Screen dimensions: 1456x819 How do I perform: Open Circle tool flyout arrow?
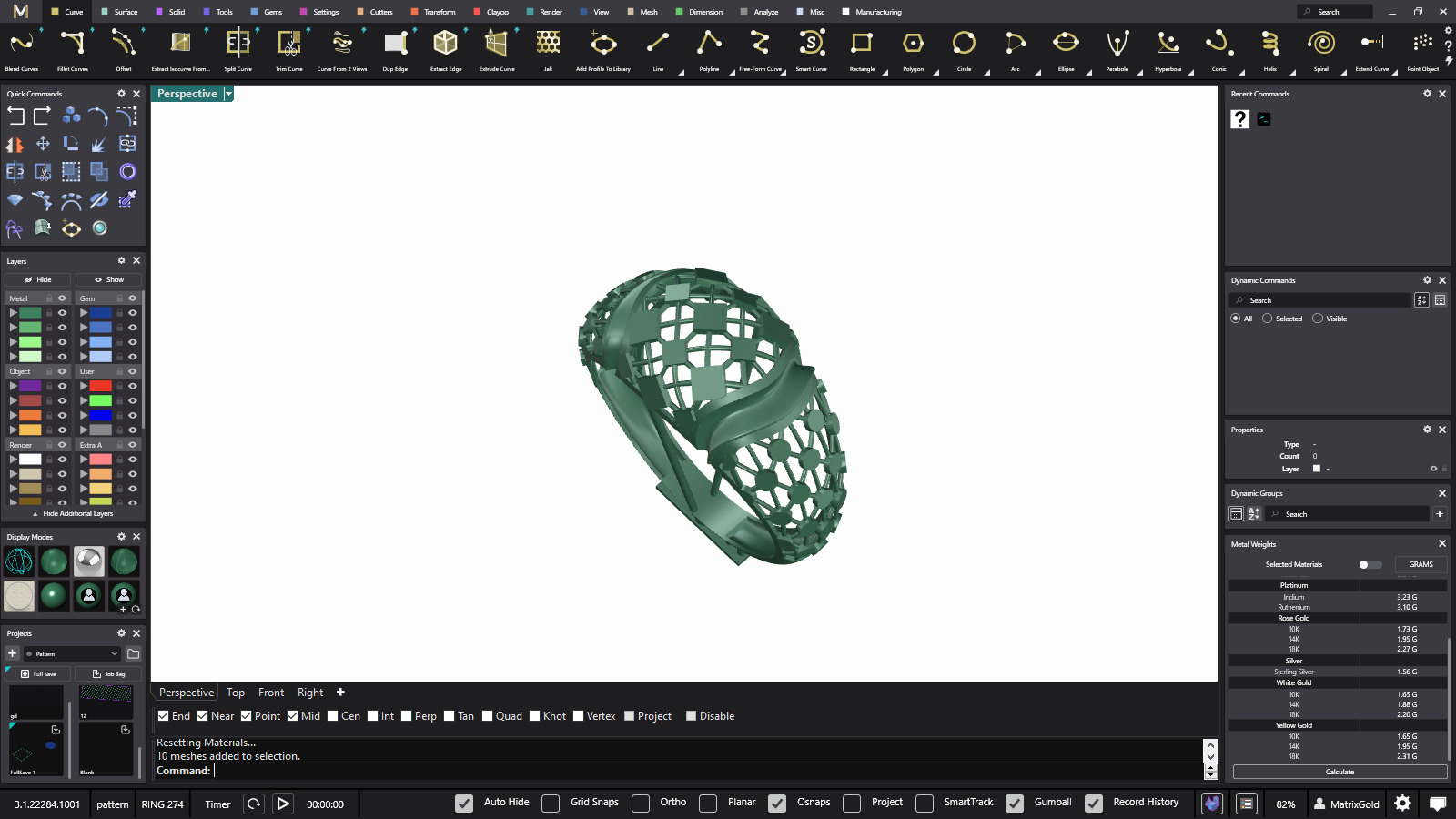986,73
